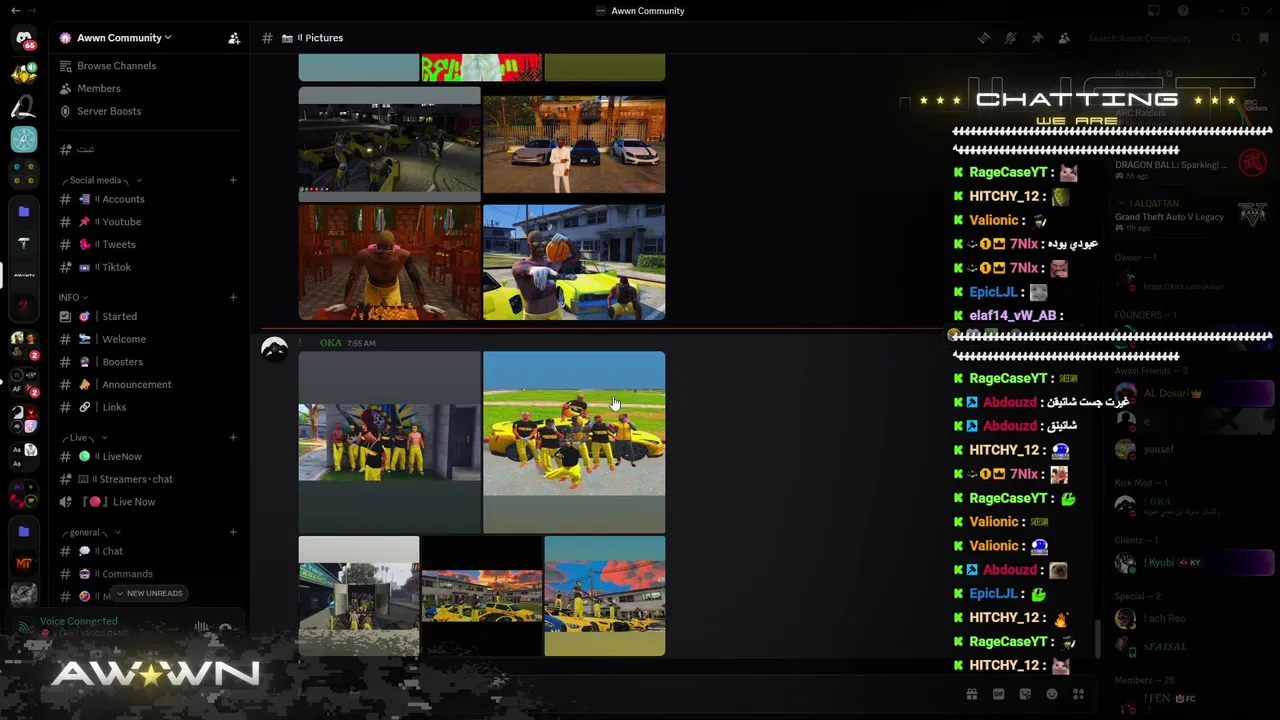Toggle the member list icon
The image size is (1280, 720).
point(1064,38)
